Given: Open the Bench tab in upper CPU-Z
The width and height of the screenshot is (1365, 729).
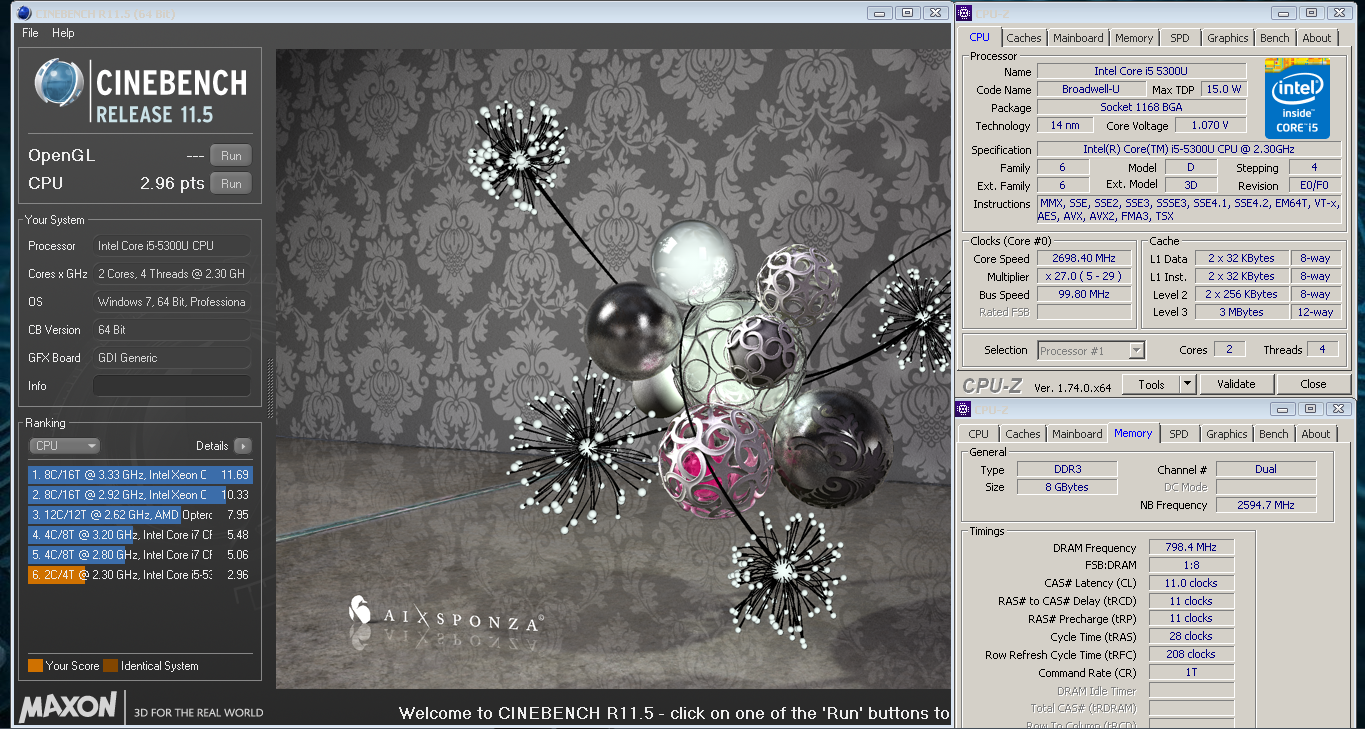Looking at the screenshot, I should [x=1275, y=38].
